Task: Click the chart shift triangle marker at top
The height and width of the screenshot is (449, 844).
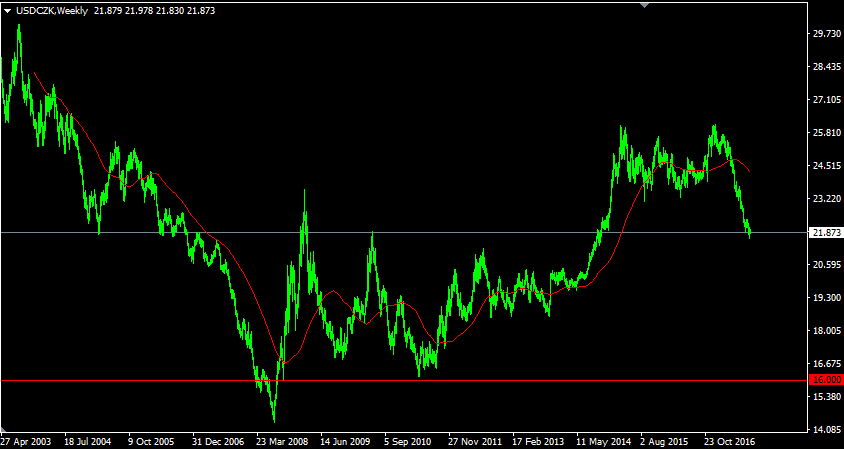Action: [645, 5]
